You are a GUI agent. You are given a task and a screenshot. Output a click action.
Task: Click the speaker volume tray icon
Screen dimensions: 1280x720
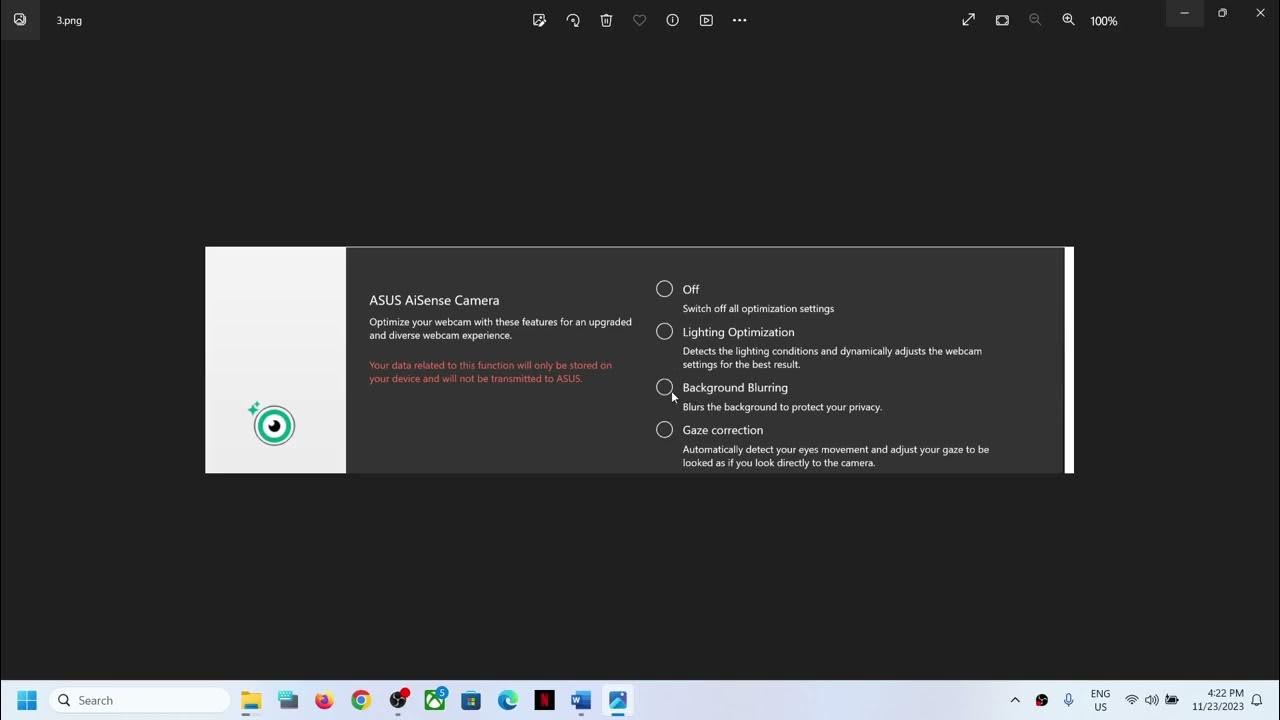[x=1151, y=700]
